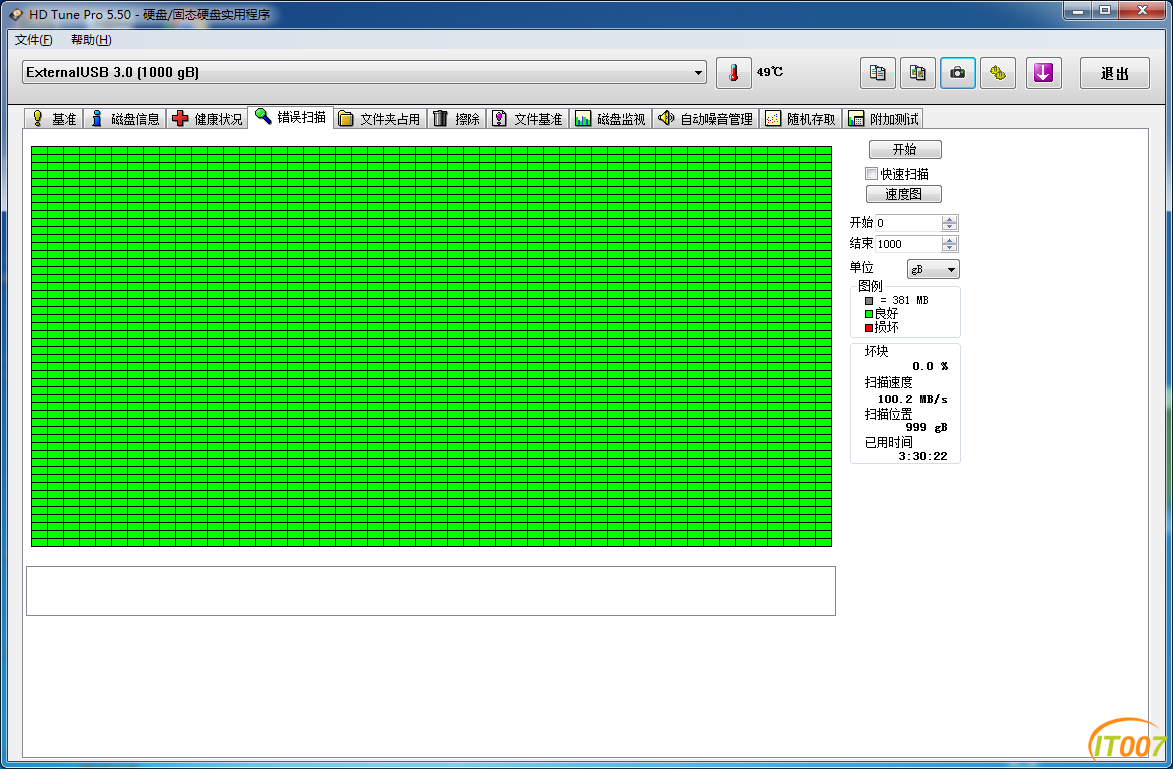Open the 附加测试 extra tests tab
The width and height of the screenshot is (1173, 769).
click(883, 119)
